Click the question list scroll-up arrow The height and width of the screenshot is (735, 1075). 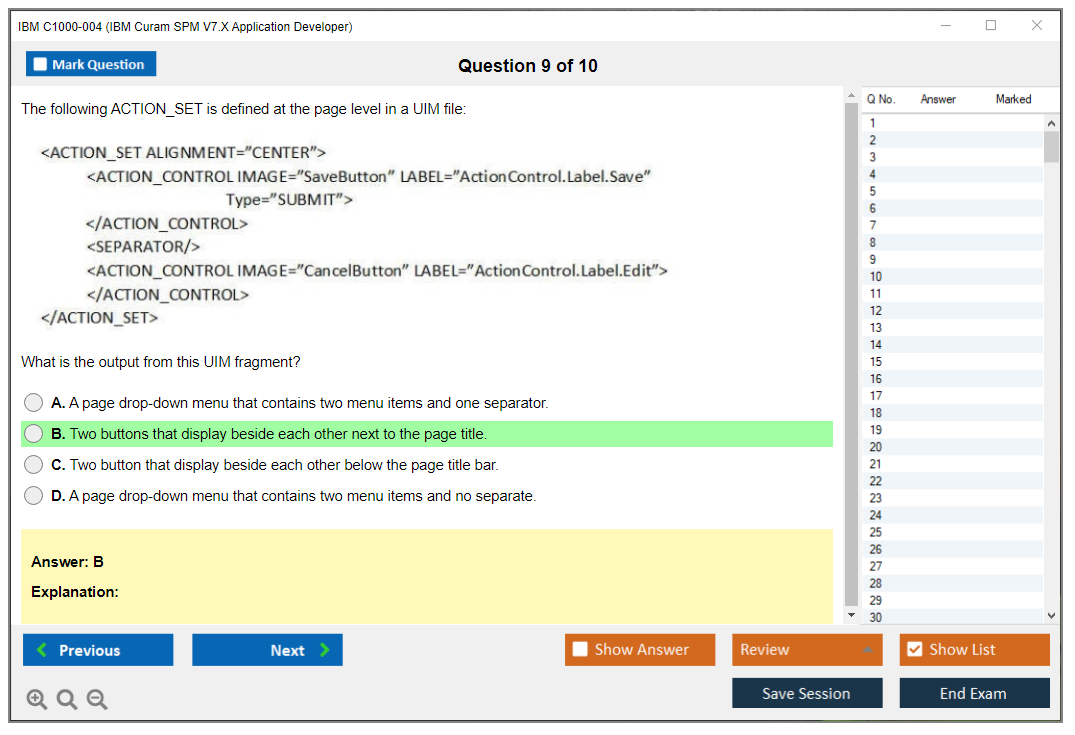pos(1051,123)
